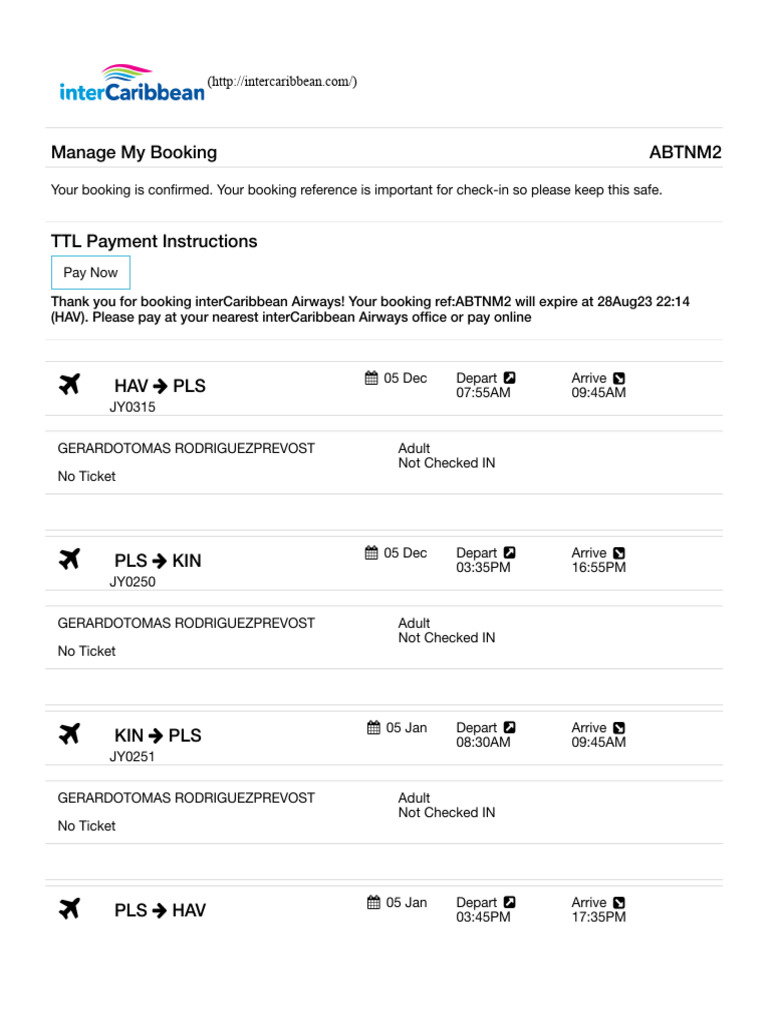The height and width of the screenshot is (1024, 768).
Task: Click the interCaribbean logo
Action: pos(132,84)
